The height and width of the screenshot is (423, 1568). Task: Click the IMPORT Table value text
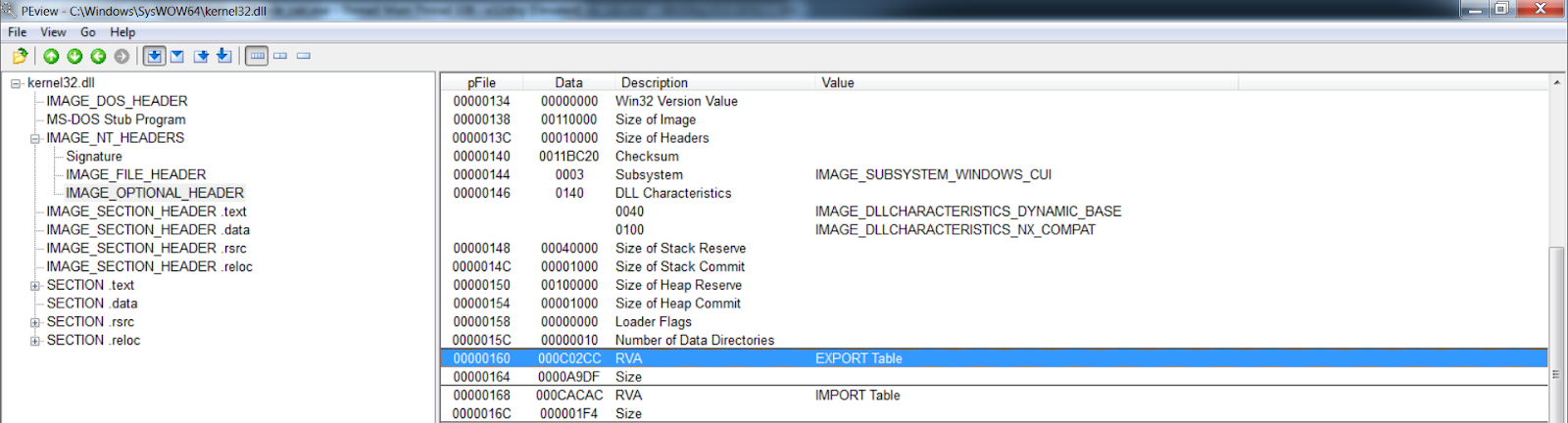pyautogui.click(x=857, y=396)
